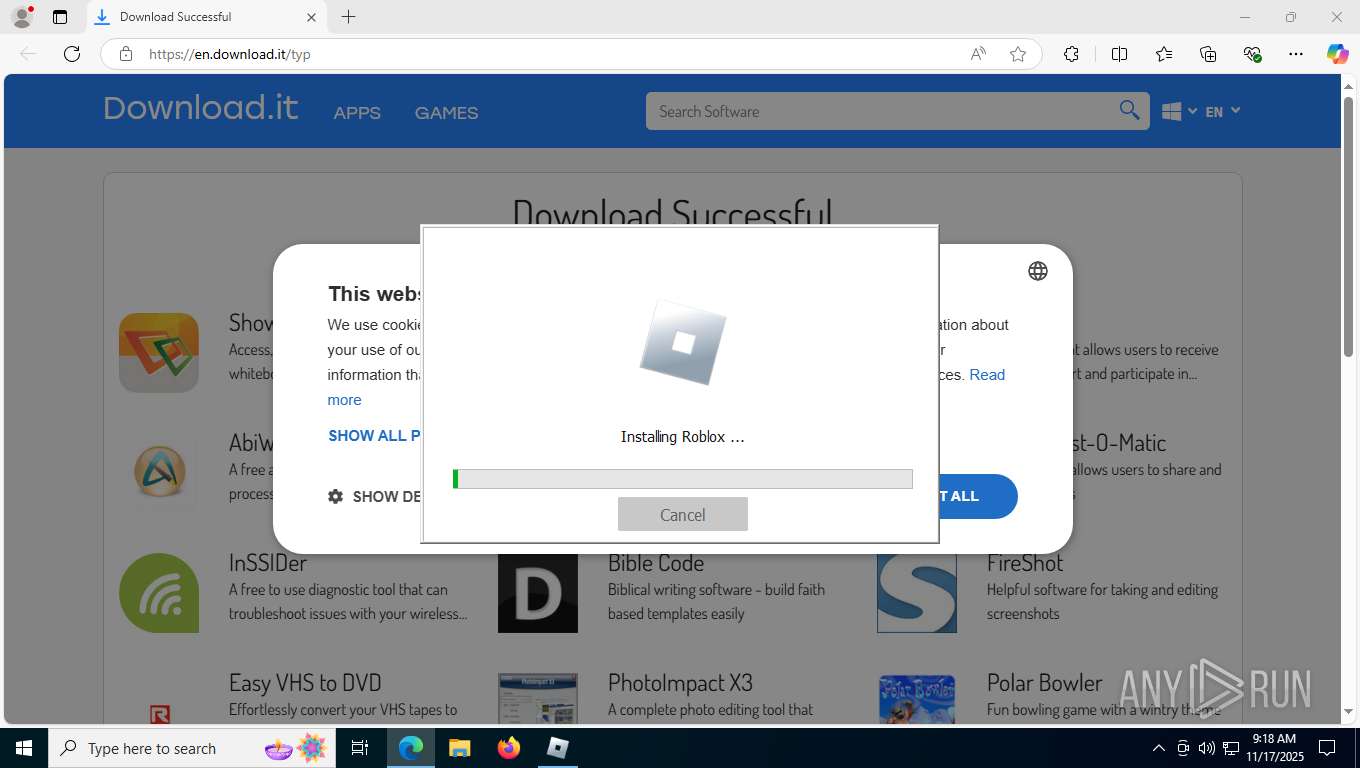Open the Windows Start menu

coord(24,748)
